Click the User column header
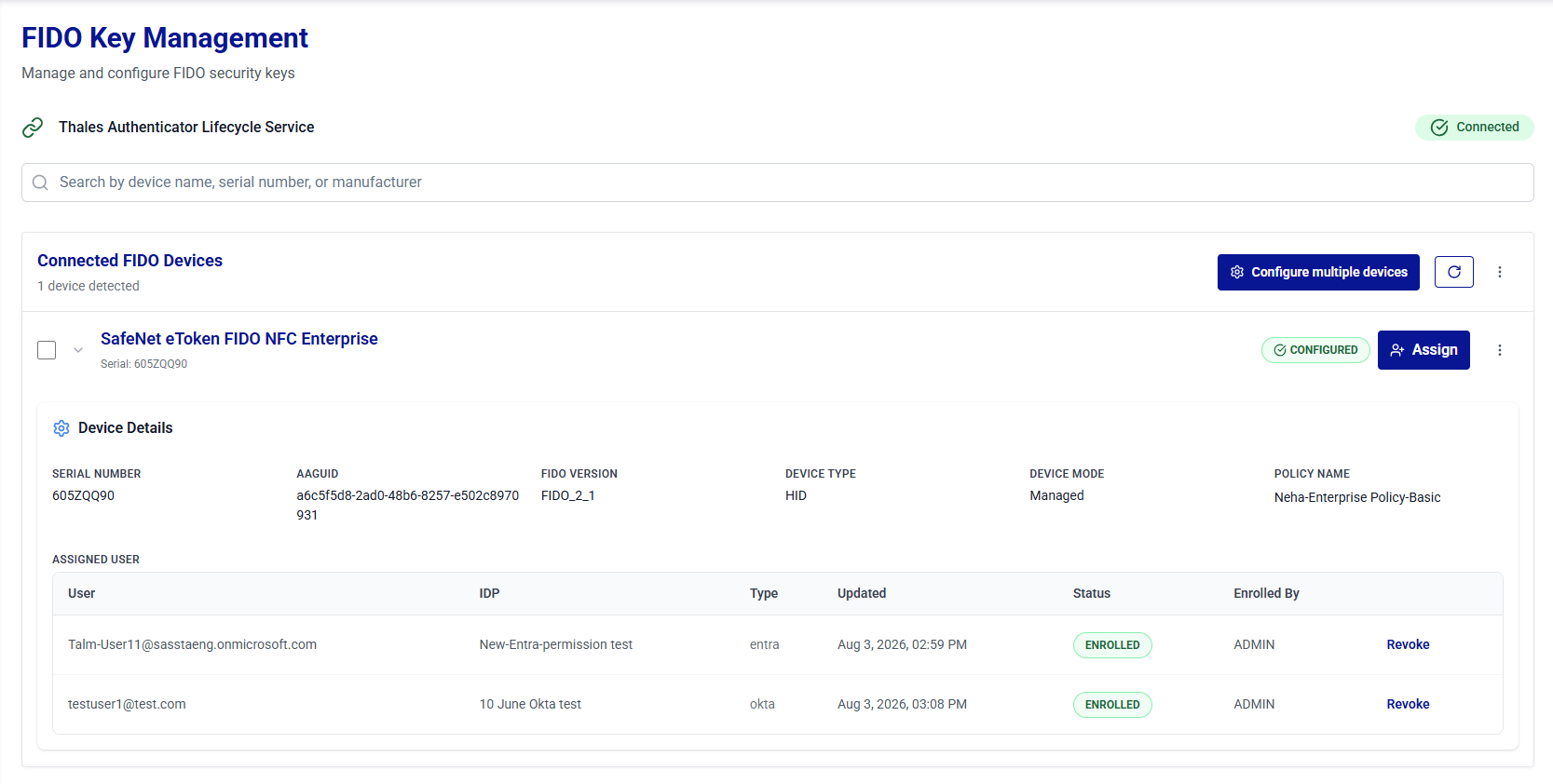Screen dimensions: 1553x784 82,593
